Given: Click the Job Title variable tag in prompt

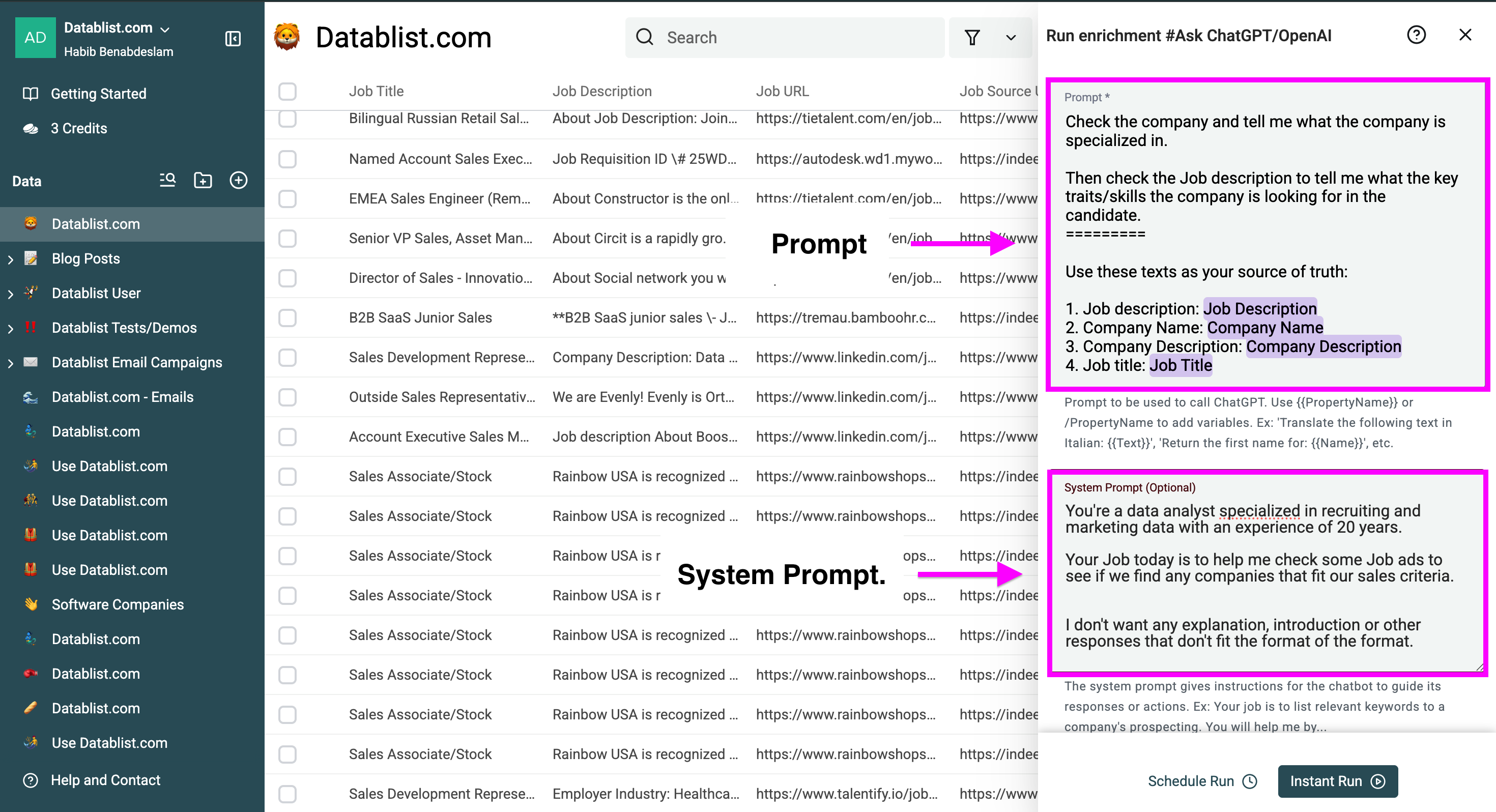Looking at the screenshot, I should (1181, 365).
